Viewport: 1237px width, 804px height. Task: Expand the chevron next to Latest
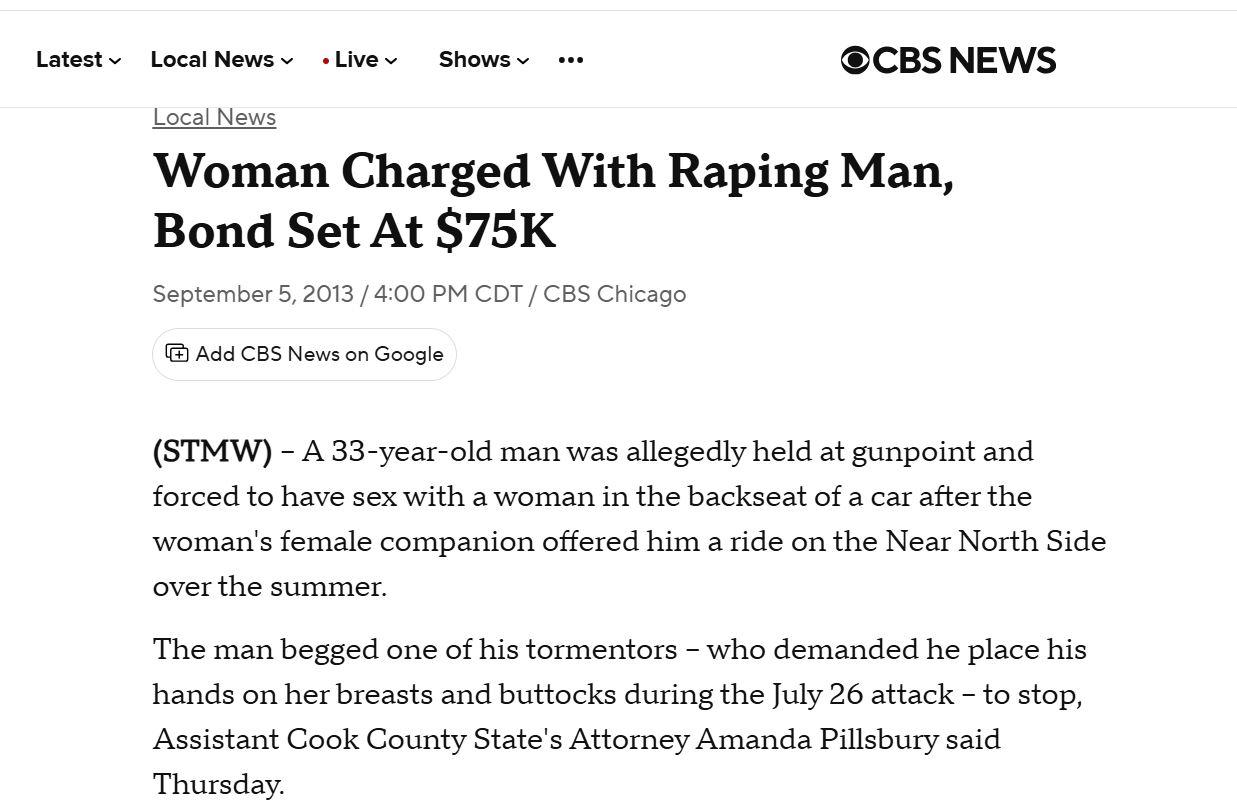tap(116, 61)
